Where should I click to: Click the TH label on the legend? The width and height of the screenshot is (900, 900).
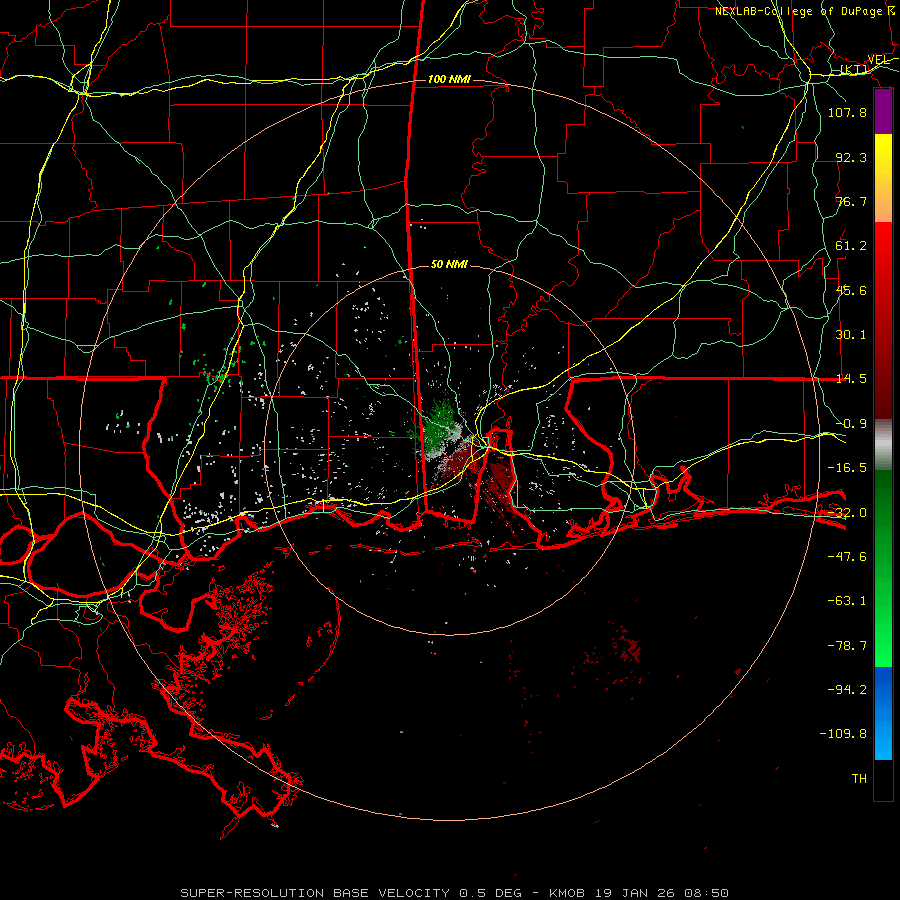pyautogui.click(x=859, y=779)
